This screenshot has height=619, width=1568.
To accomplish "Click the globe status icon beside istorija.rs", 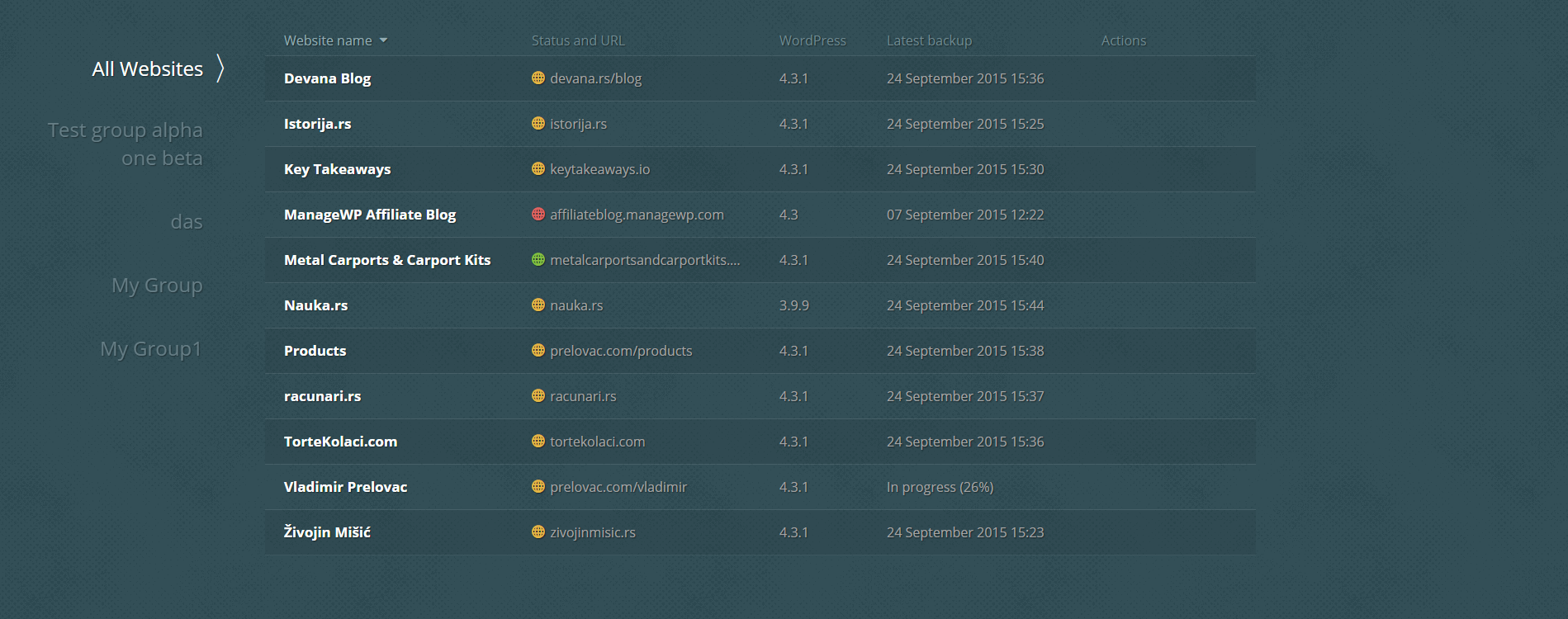I will 538,124.
